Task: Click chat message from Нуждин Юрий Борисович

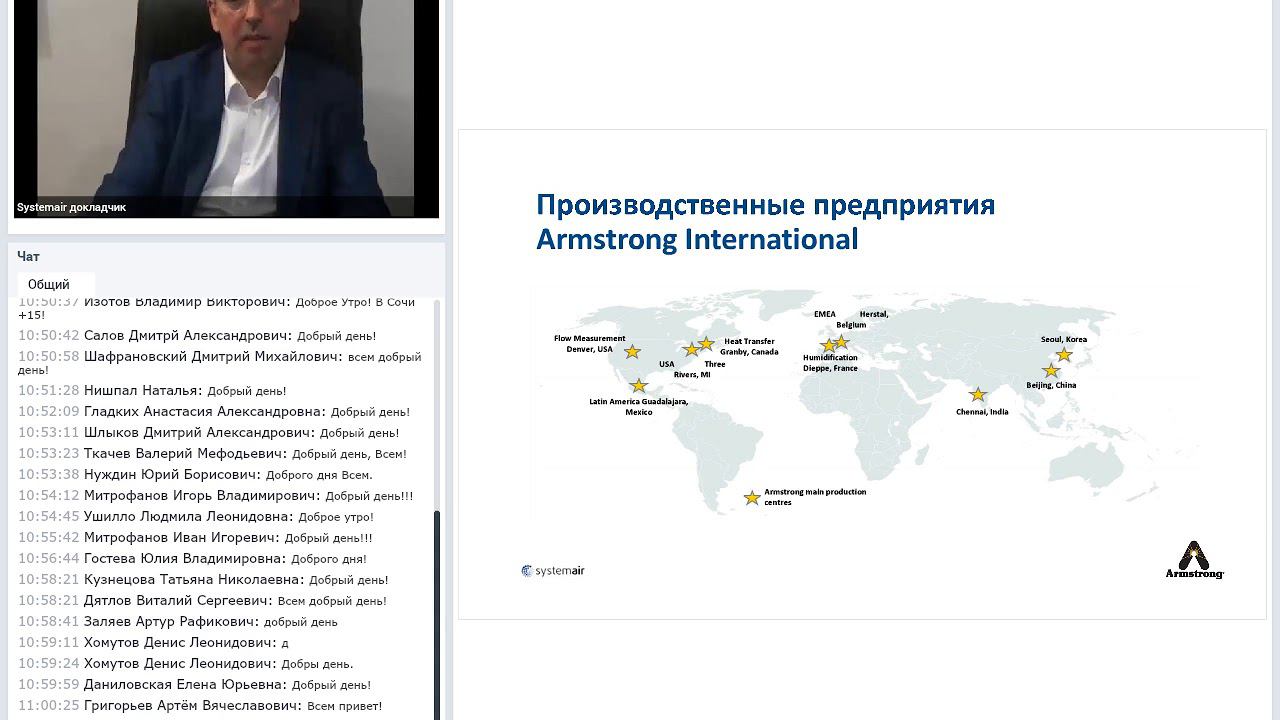Action: point(195,475)
